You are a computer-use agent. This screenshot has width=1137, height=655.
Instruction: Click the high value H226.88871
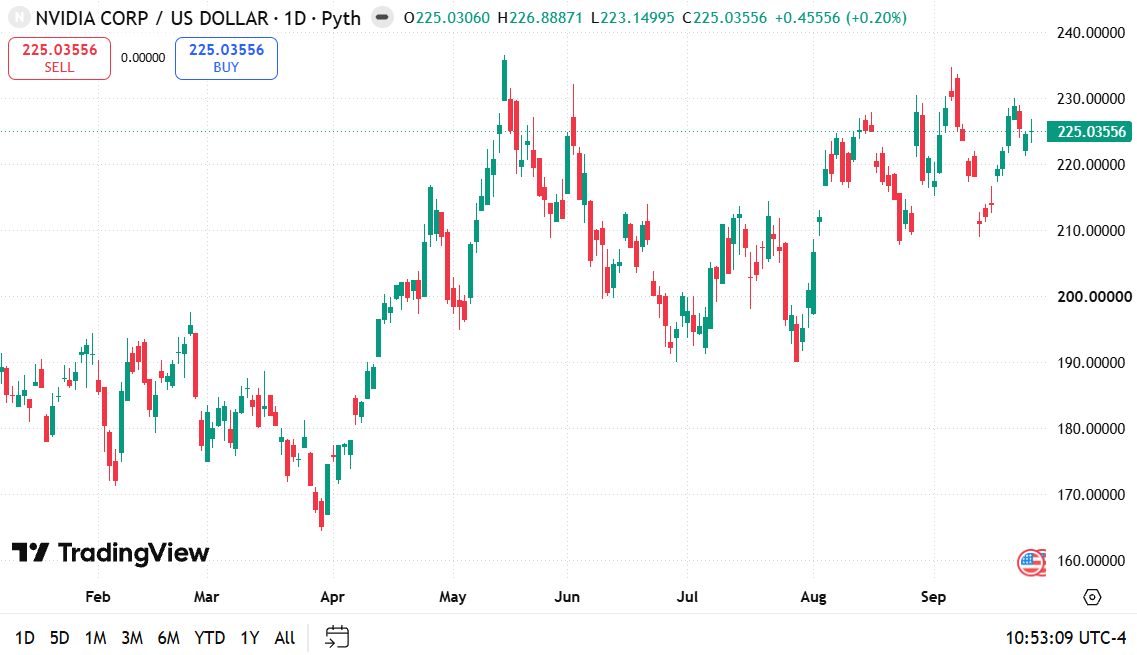[540, 17]
